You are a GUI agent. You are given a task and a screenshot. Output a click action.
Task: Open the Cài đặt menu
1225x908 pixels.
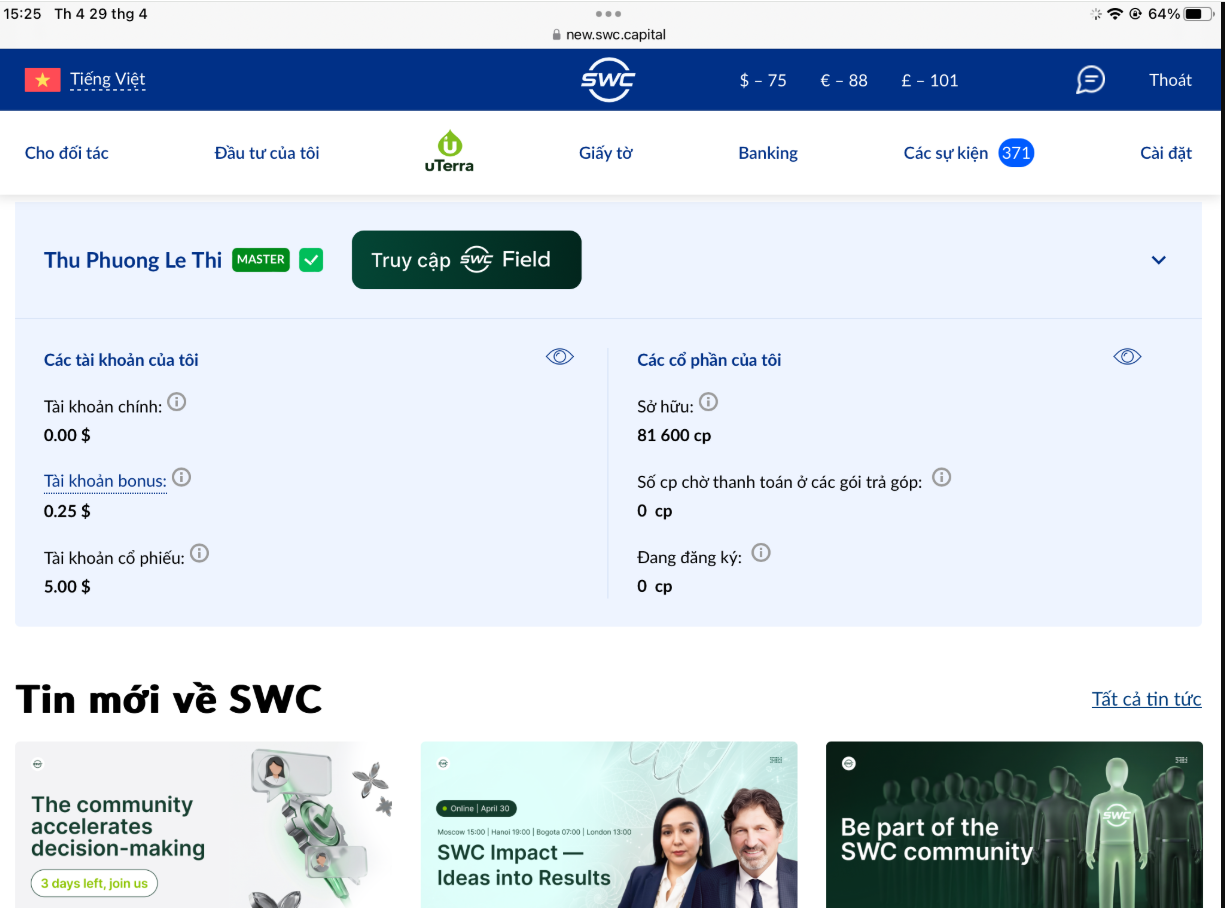[1166, 153]
